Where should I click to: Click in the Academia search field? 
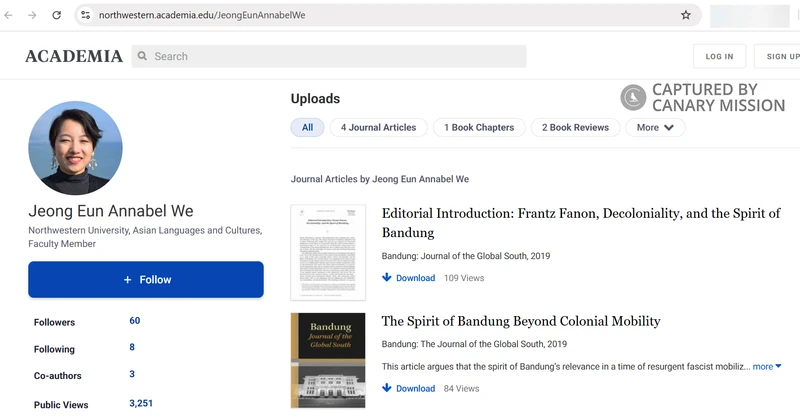[335, 57]
